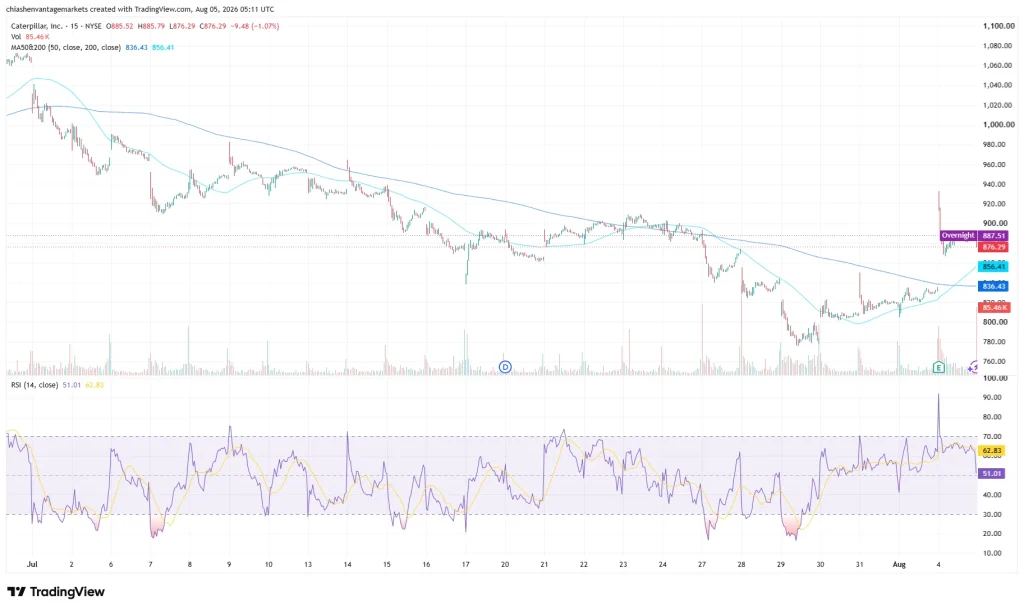Click the 920.00 price axis label
Viewport: 1024px width, 610px height.
(x=994, y=204)
